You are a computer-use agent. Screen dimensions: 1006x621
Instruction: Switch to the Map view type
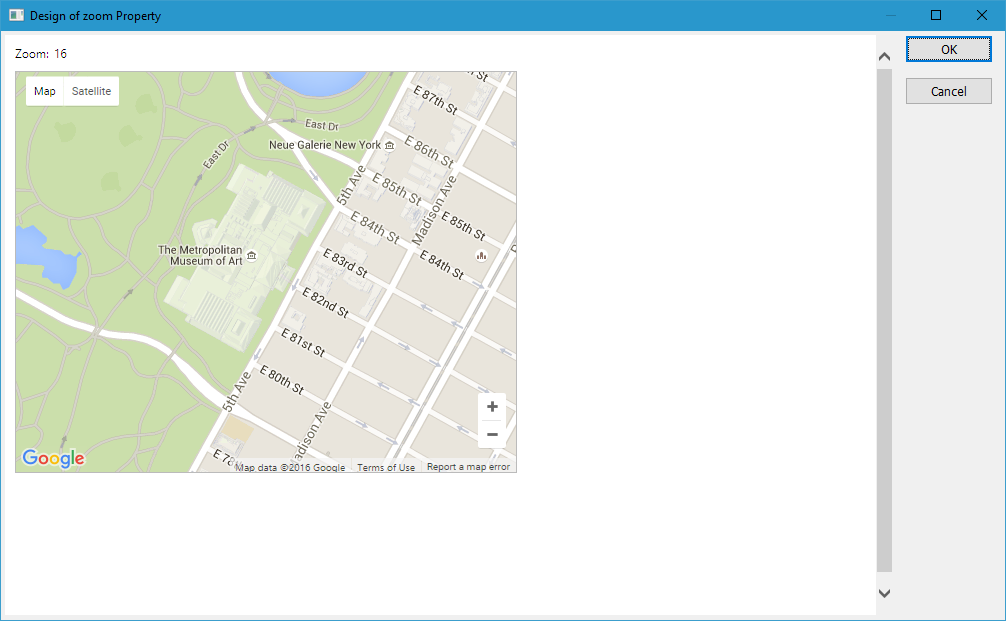pos(45,91)
